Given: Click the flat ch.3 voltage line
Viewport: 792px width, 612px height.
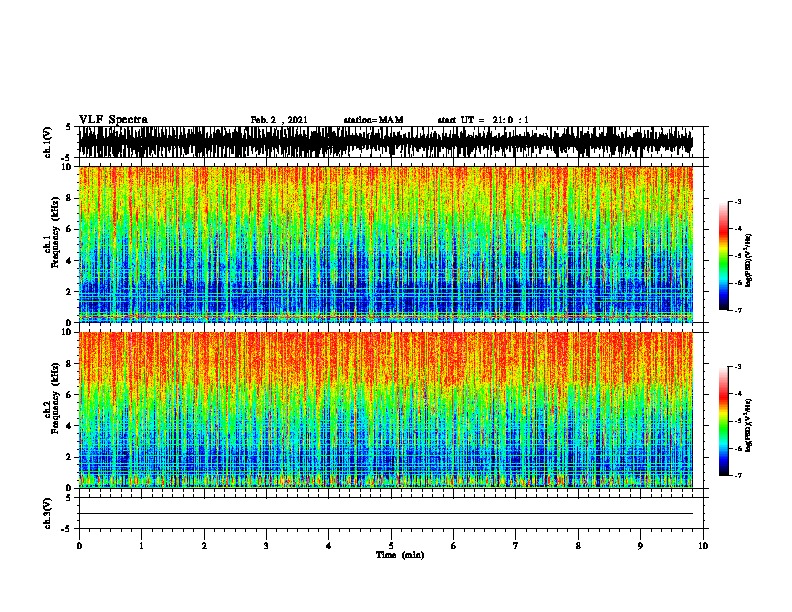Looking at the screenshot, I should [x=386, y=514].
